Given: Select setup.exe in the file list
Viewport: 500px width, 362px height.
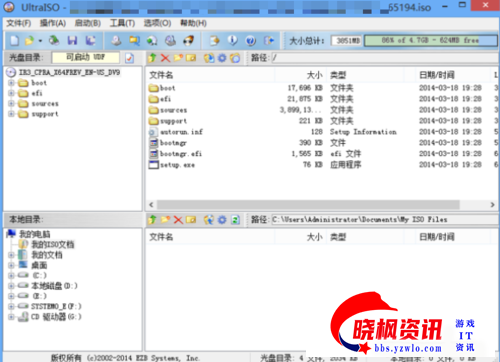Looking at the screenshot, I should (177, 165).
